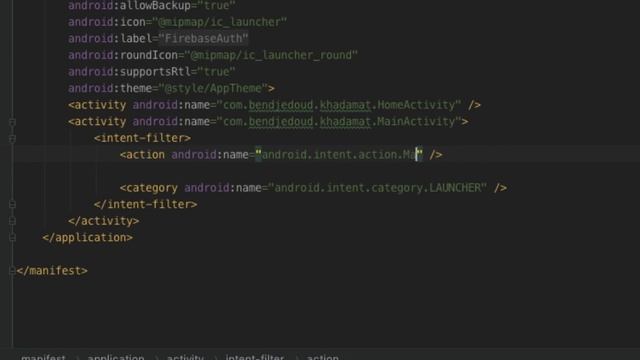640x360 pixels.
Task: Click the android.intent.action.Ma value
Action: [x=338, y=155]
